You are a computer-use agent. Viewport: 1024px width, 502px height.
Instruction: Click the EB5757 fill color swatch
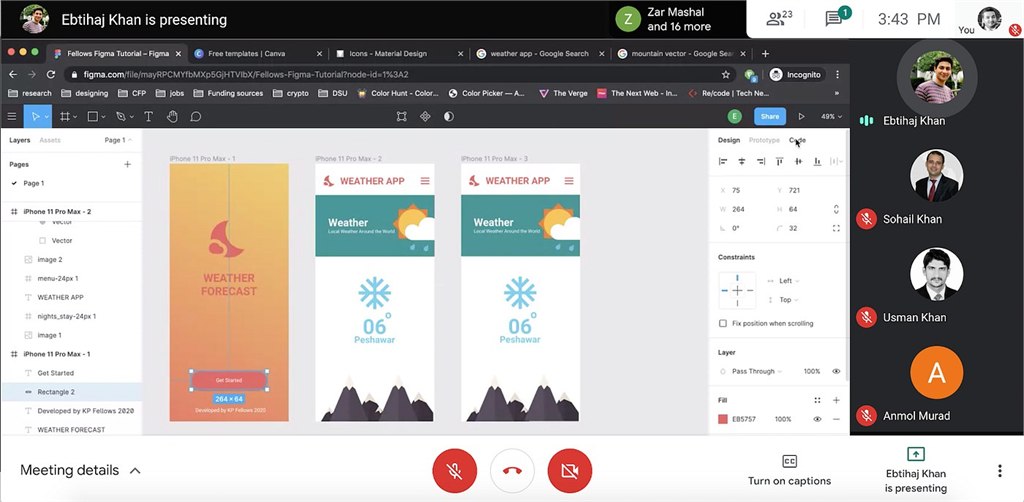(723, 419)
